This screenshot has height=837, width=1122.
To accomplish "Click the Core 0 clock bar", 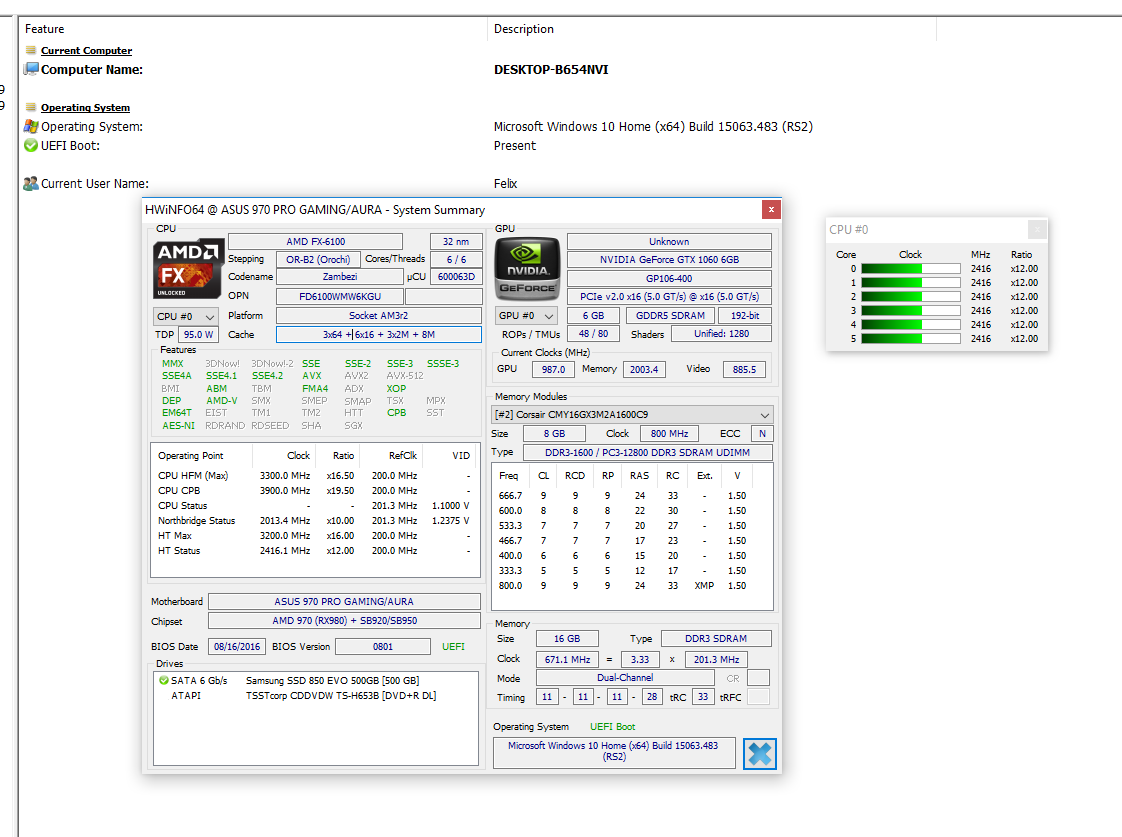I will 910,268.
